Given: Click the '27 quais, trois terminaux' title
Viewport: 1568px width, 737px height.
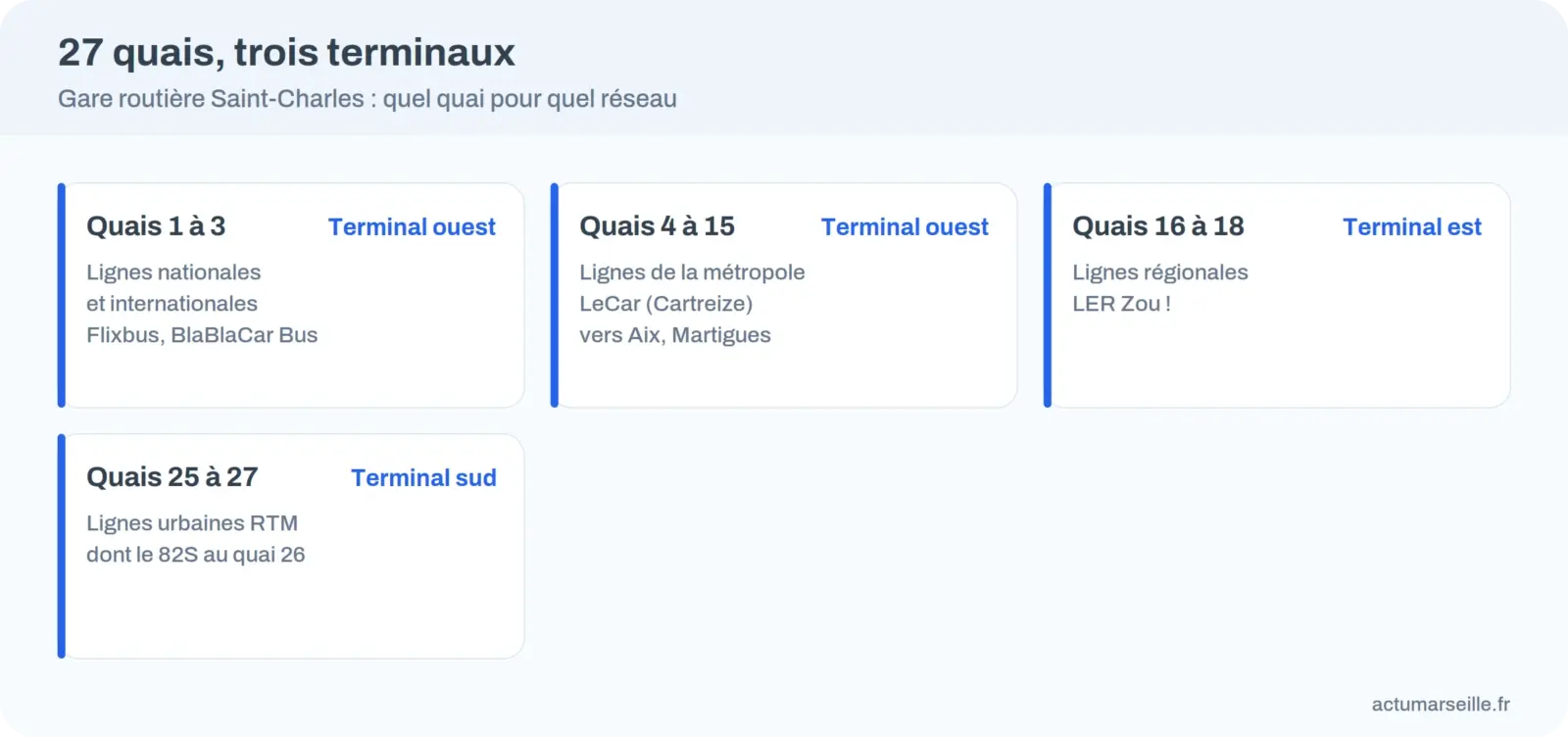Looking at the screenshot, I should (286, 53).
